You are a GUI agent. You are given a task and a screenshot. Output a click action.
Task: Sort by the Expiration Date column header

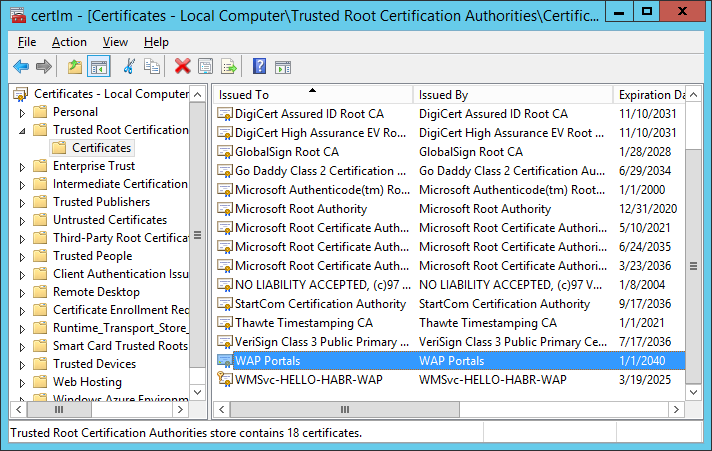pyautogui.click(x=649, y=95)
